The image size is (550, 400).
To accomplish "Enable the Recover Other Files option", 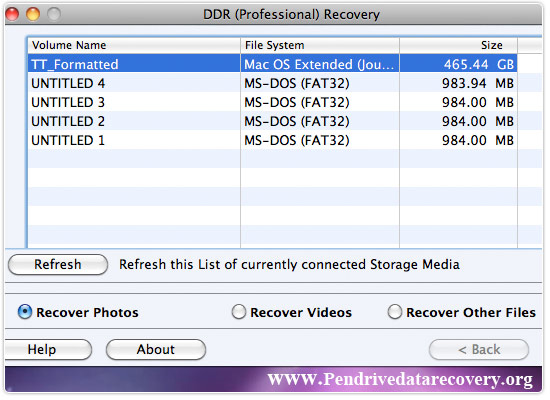I will click(395, 312).
